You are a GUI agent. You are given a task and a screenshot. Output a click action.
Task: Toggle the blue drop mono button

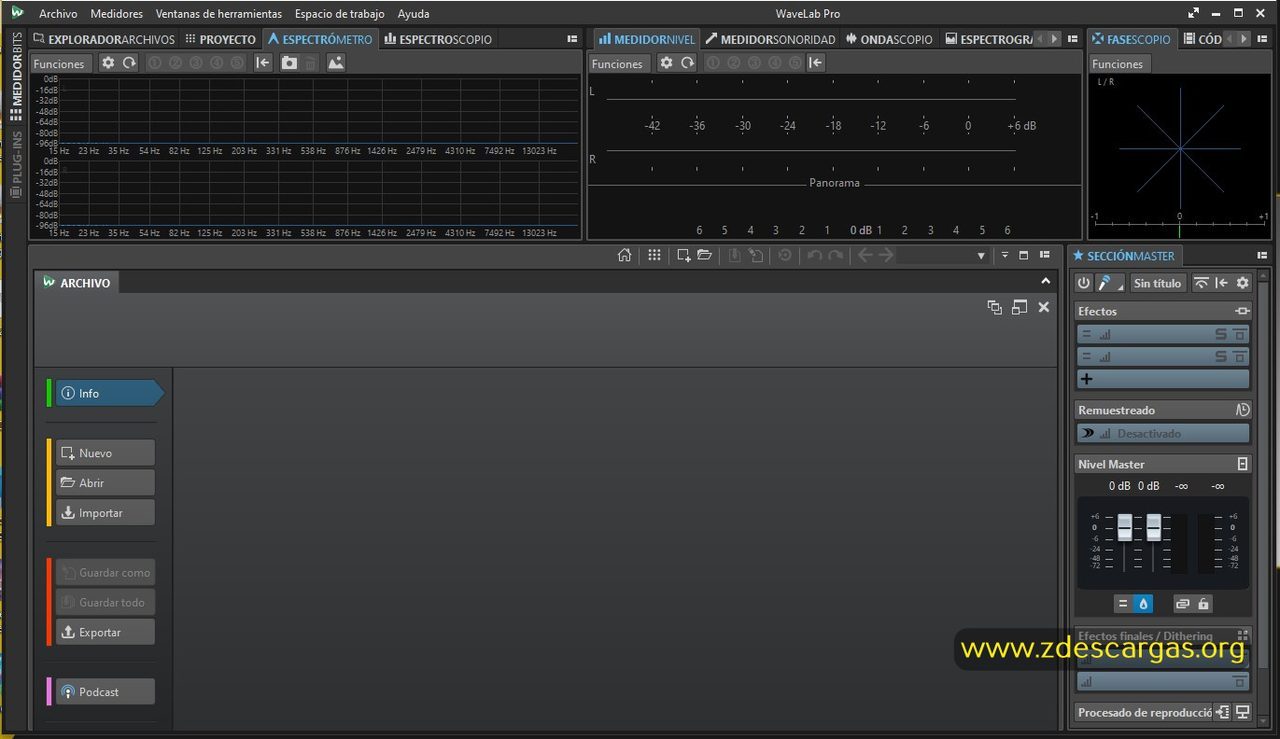pyautogui.click(x=1144, y=604)
